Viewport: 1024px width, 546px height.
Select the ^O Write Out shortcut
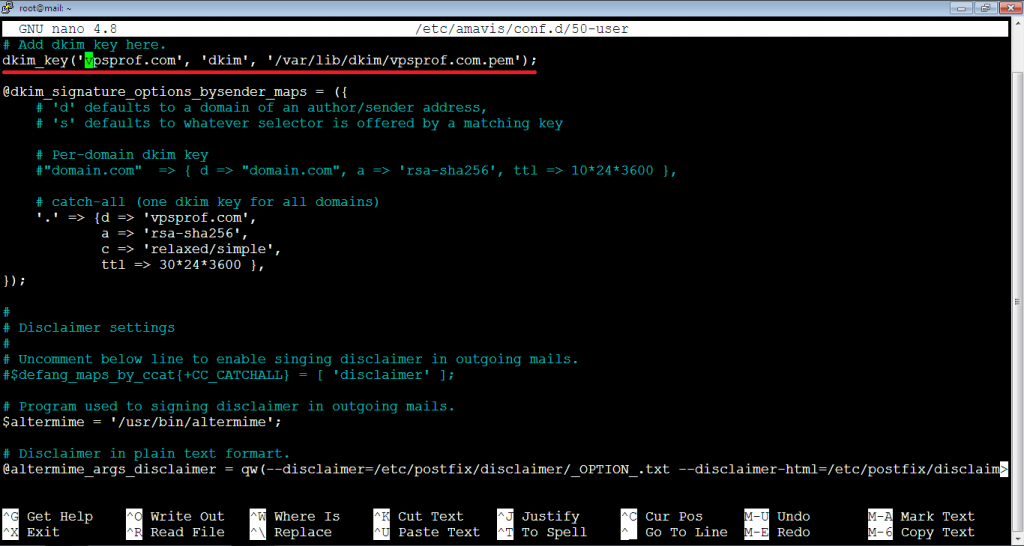click(174, 517)
